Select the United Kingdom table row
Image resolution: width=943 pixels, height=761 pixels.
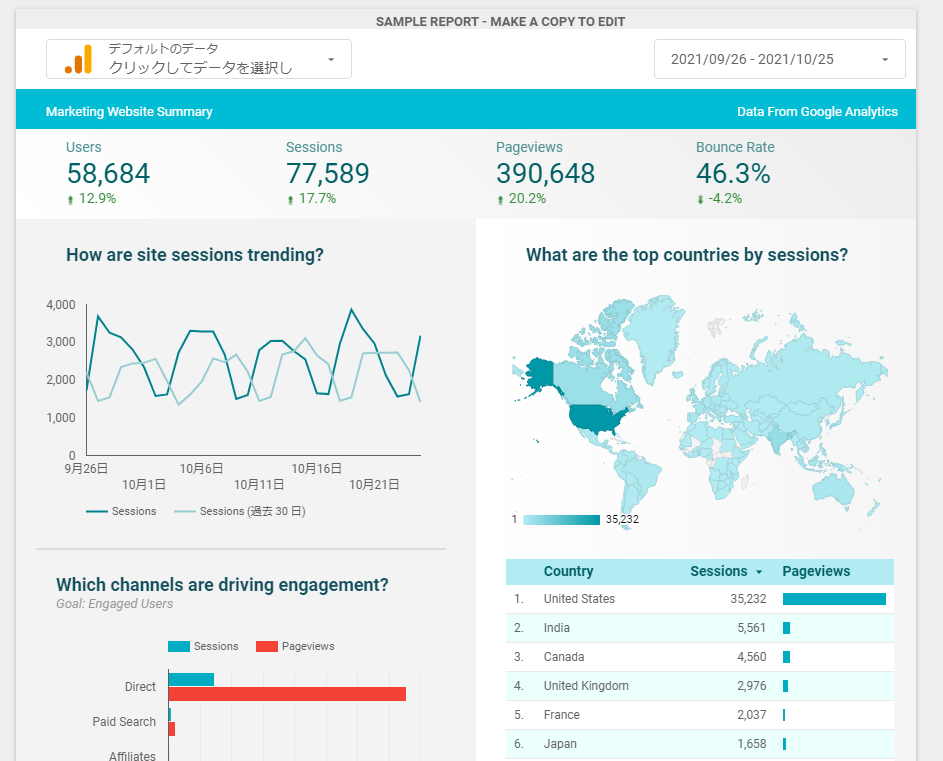pos(699,686)
